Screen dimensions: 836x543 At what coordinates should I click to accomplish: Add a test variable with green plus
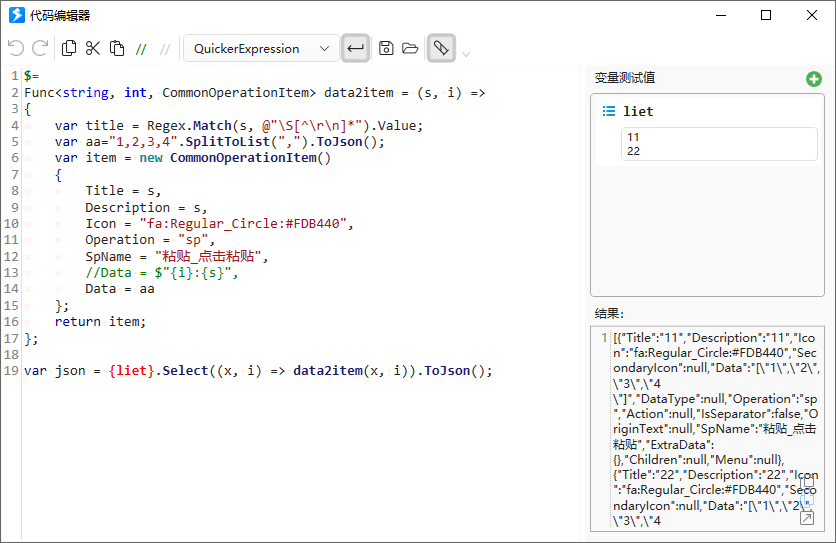[x=814, y=79]
